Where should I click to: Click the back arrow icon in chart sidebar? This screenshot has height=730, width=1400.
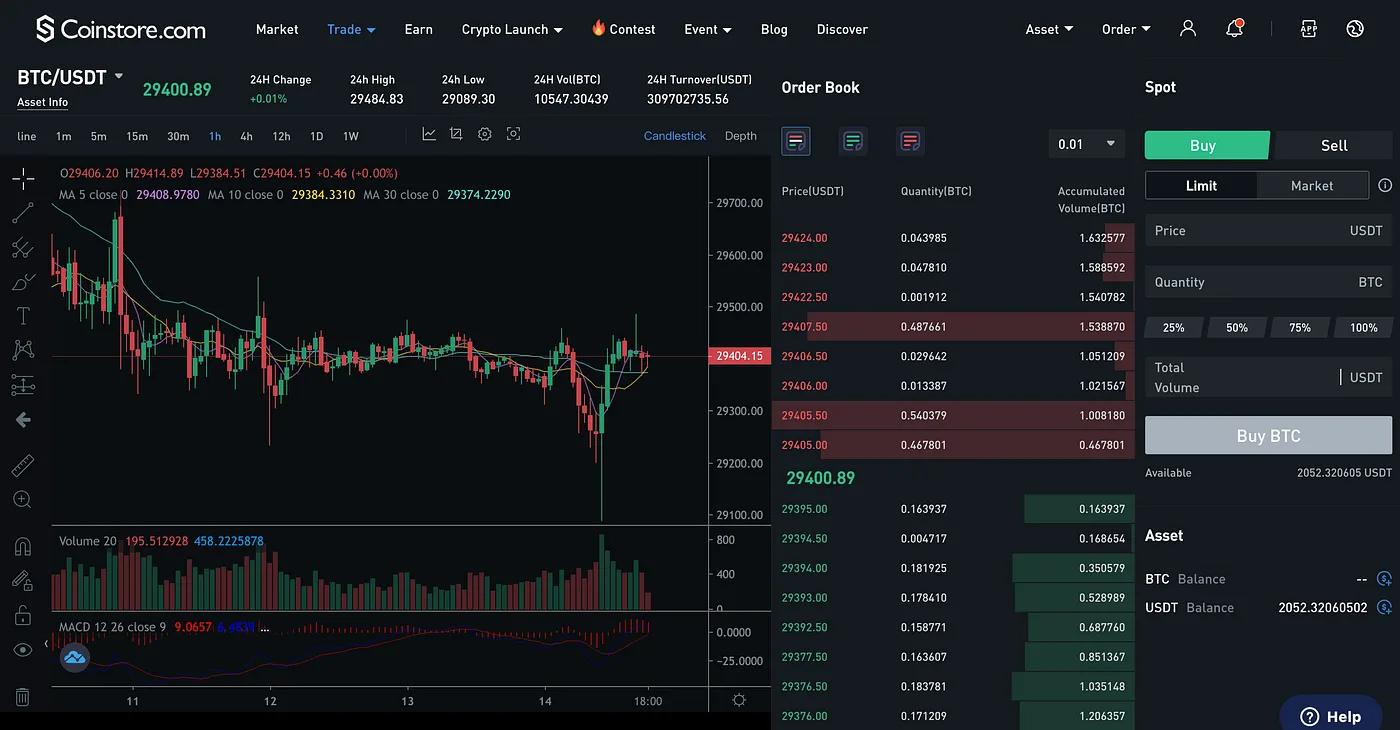coord(23,420)
